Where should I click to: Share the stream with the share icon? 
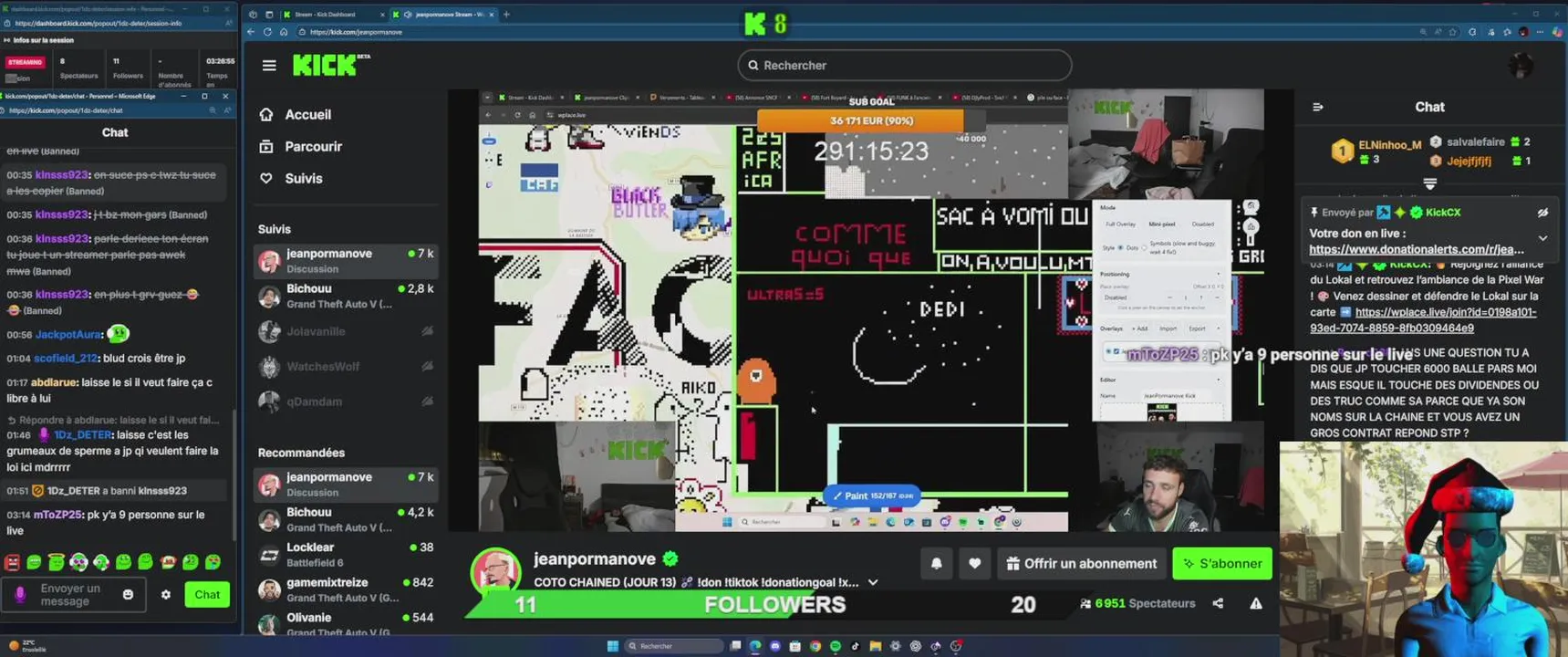(1218, 603)
